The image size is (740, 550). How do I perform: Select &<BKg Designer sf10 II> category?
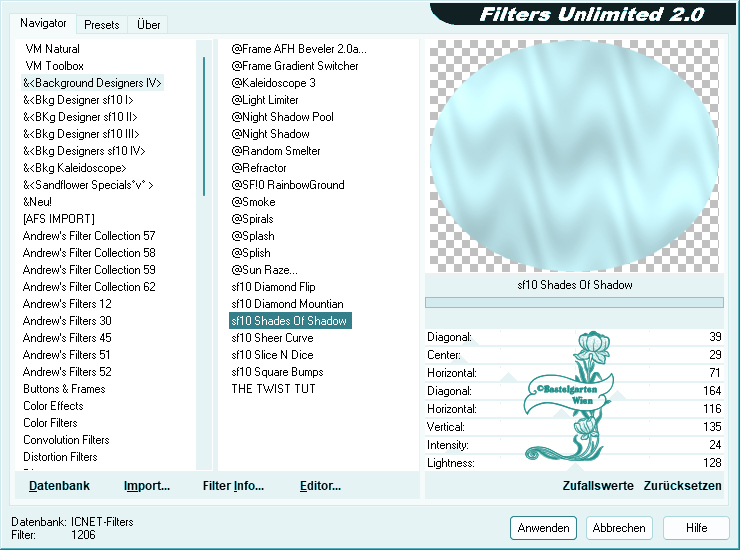coord(80,117)
